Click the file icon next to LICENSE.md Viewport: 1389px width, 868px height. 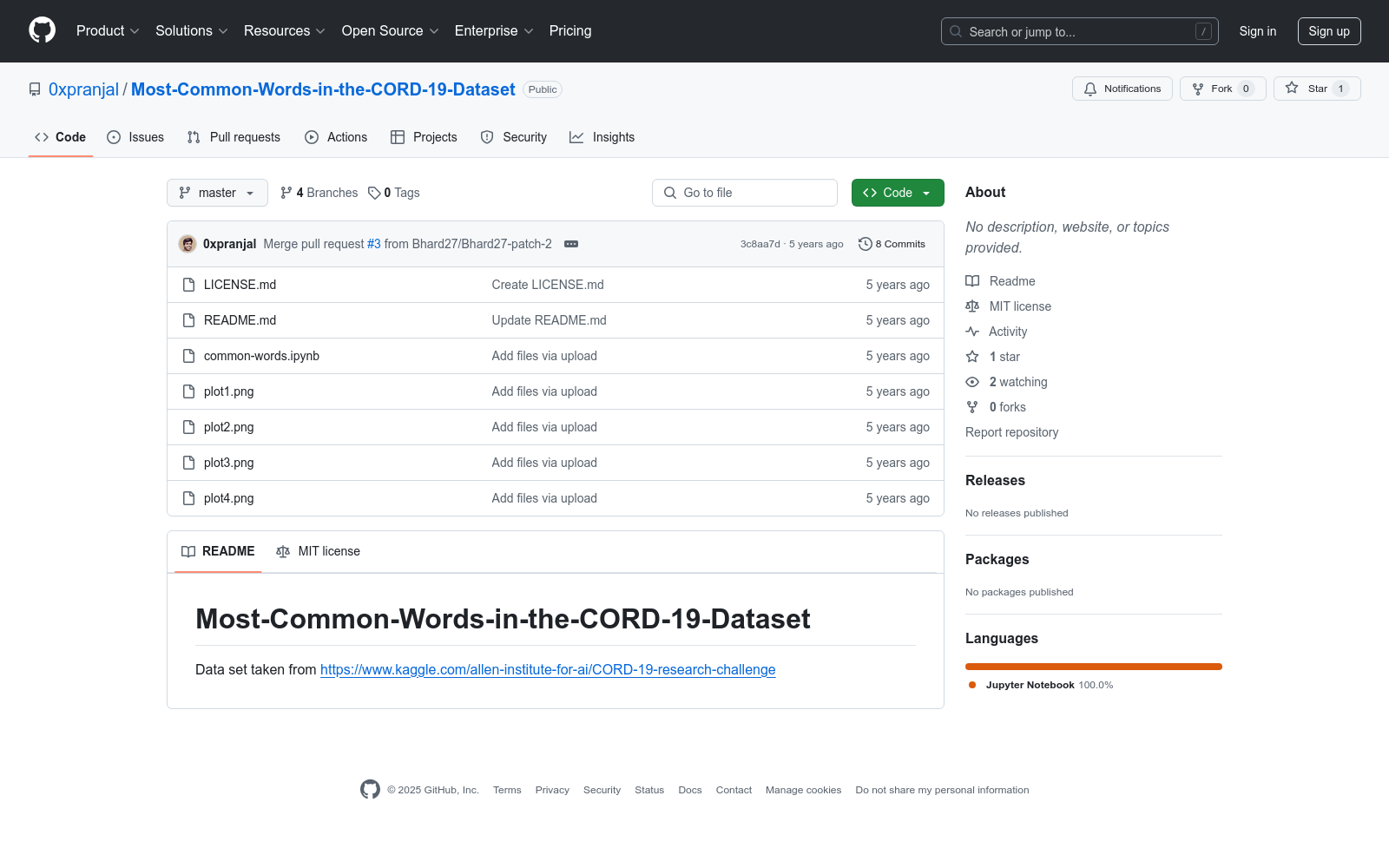point(188,285)
